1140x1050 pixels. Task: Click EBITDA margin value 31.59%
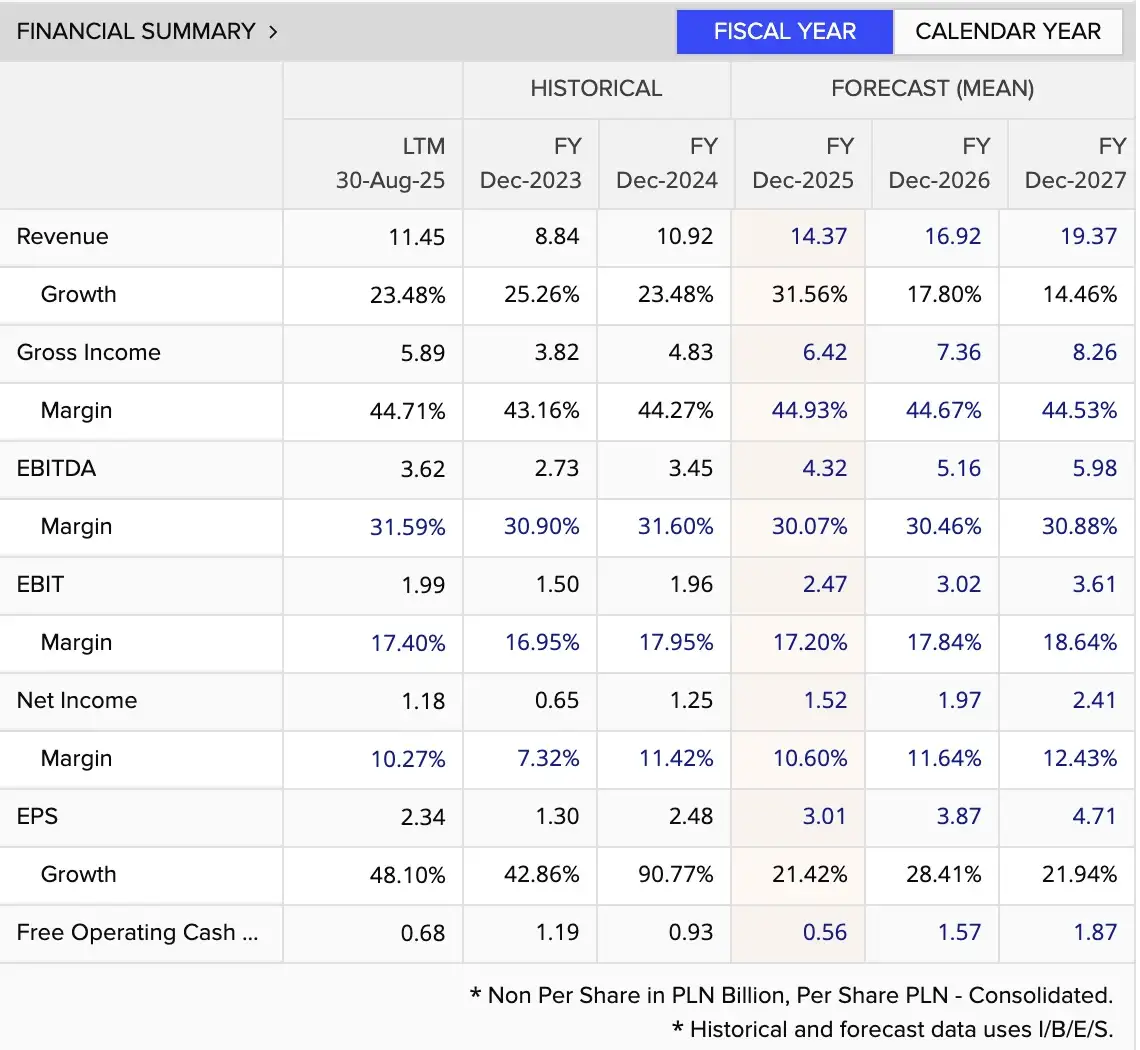[407, 527]
